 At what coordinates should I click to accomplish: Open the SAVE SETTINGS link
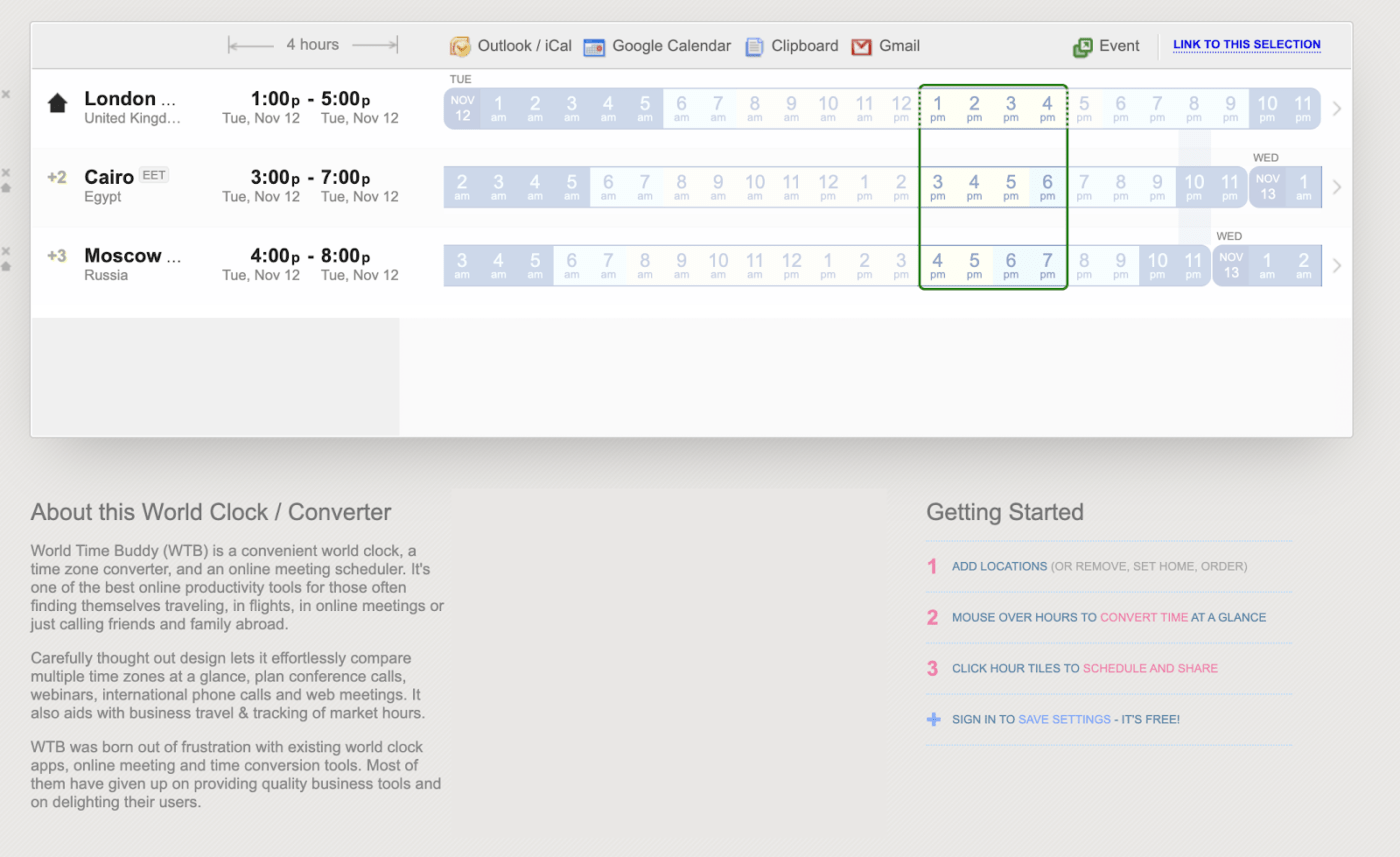click(x=1064, y=719)
